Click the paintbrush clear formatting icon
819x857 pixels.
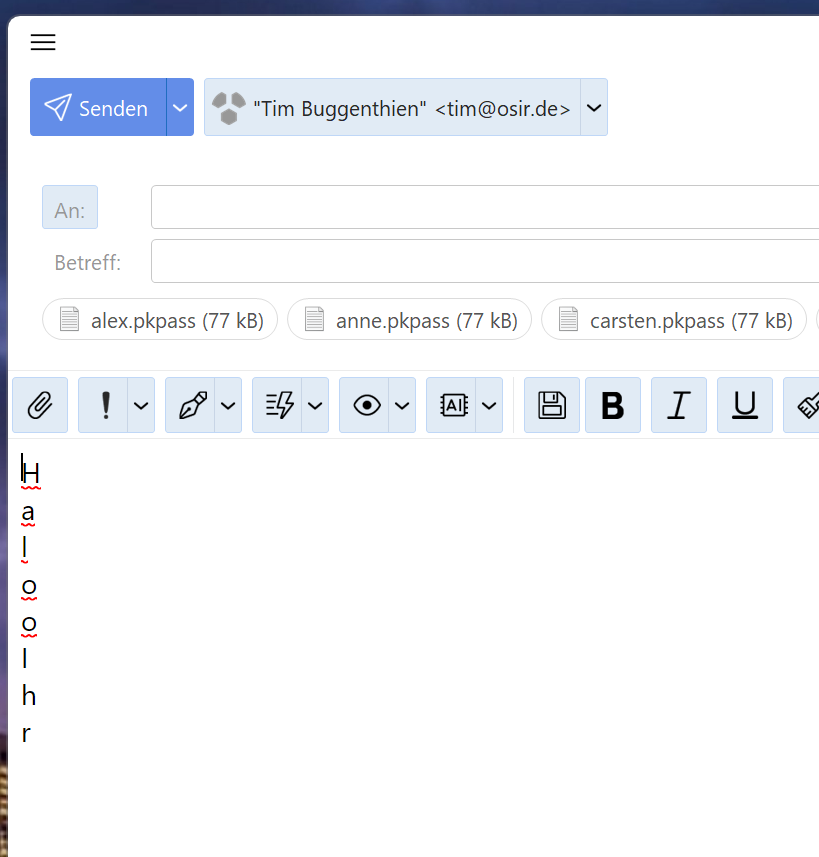(x=806, y=405)
